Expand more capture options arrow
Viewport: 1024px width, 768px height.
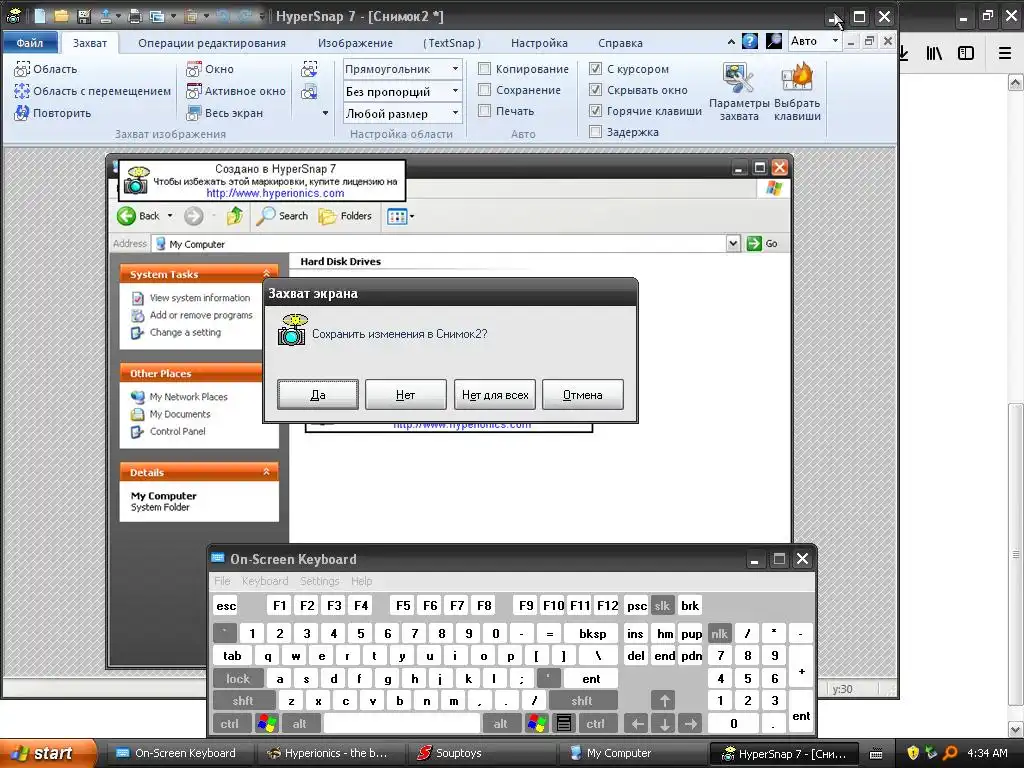coord(325,113)
